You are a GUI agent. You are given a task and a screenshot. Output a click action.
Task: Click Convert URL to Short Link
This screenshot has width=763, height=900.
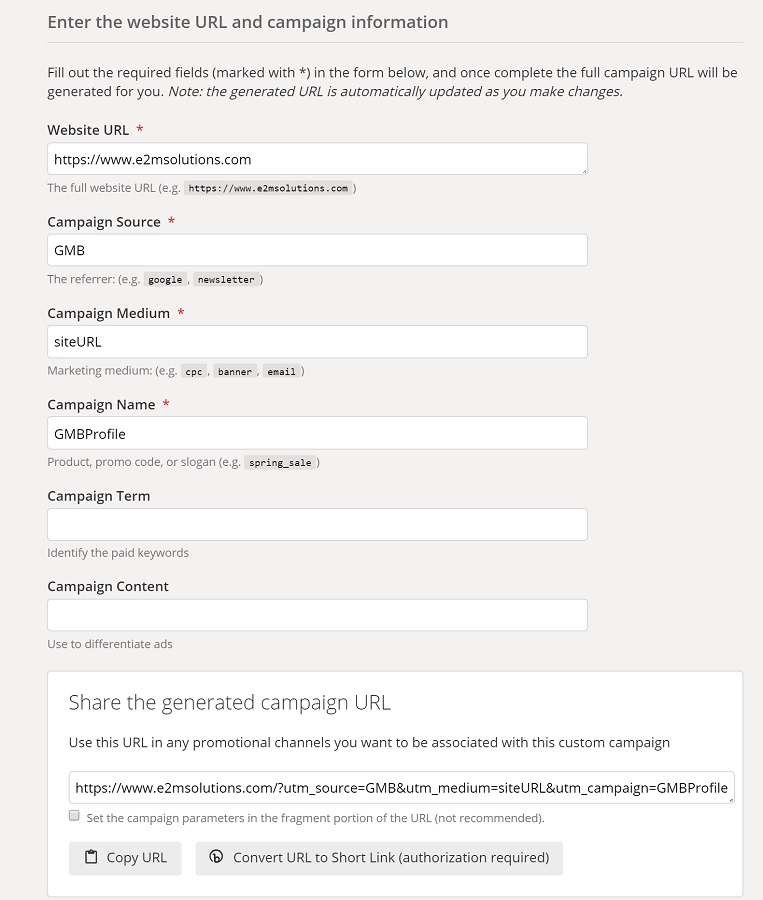click(378, 857)
